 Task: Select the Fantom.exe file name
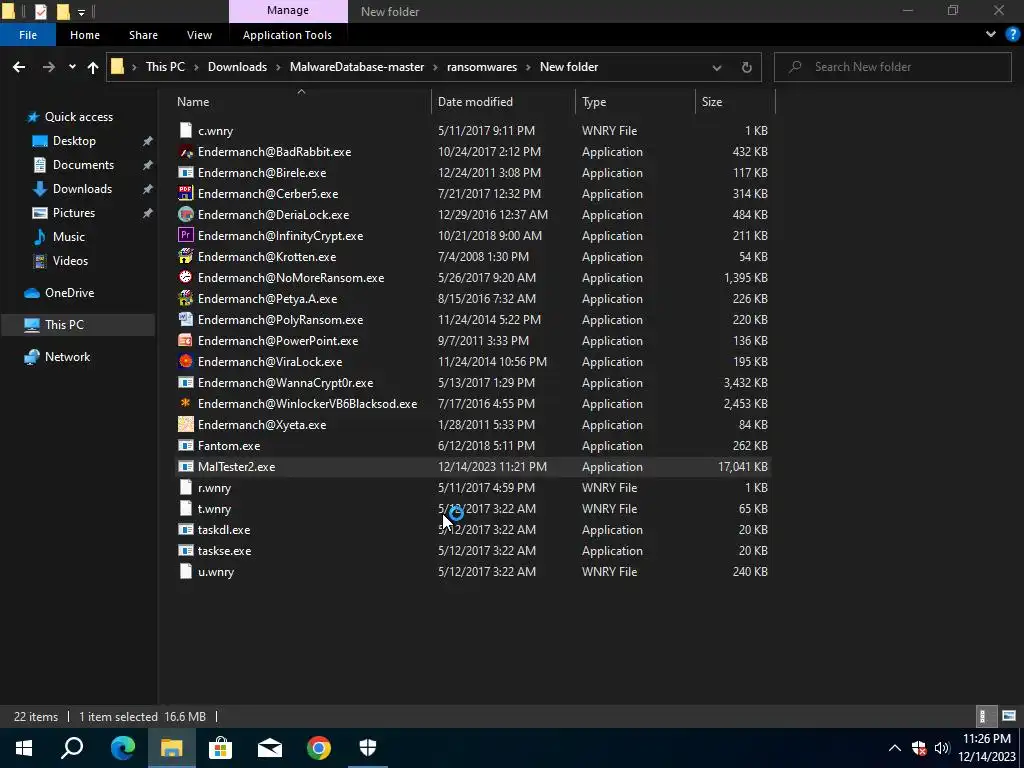click(x=229, y=445)
